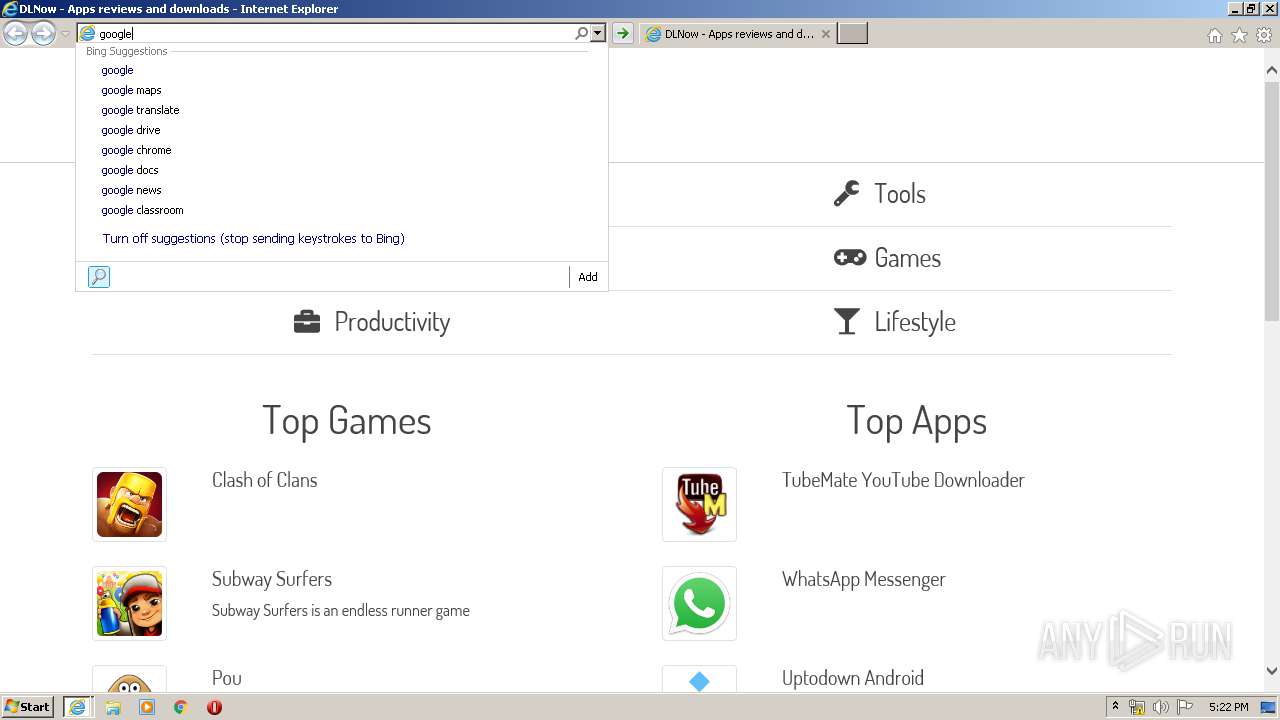Image resolution: width=1280 pixels, height=720 pixels.
Task: Click the Add search provider button
Action: (588, 277)
